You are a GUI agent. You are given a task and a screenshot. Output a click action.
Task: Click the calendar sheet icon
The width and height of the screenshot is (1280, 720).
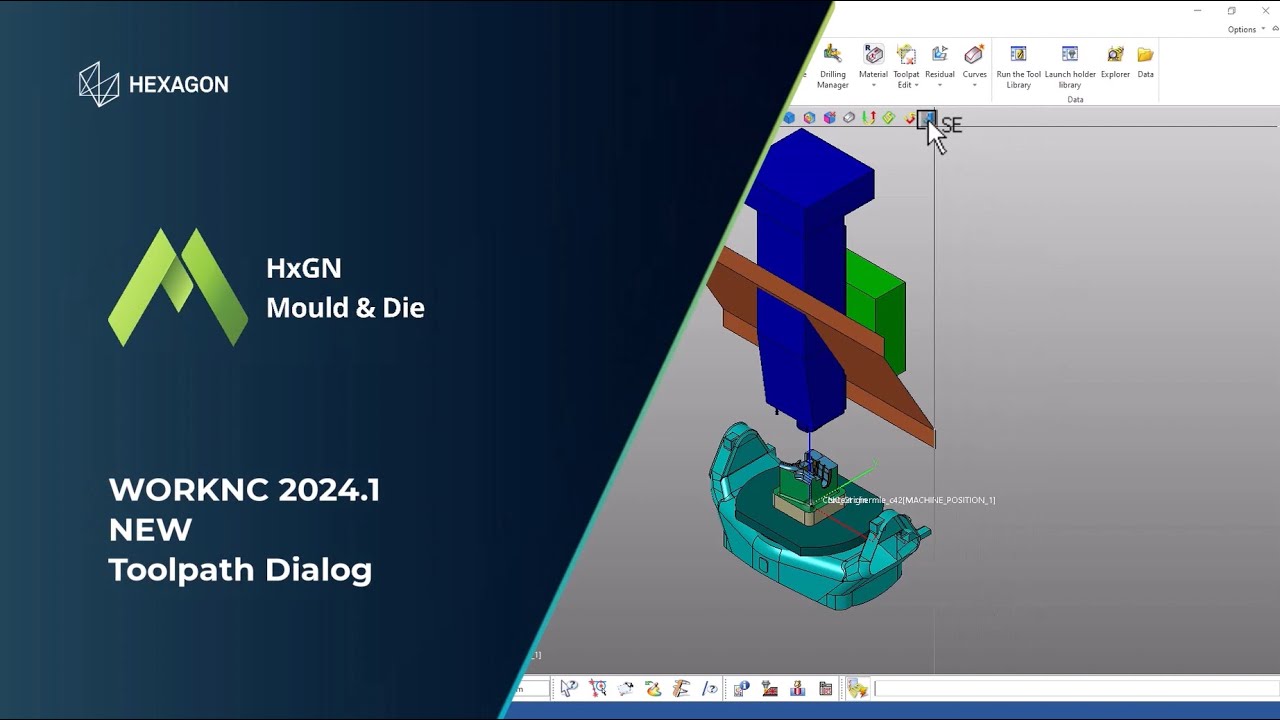[825, 688]
